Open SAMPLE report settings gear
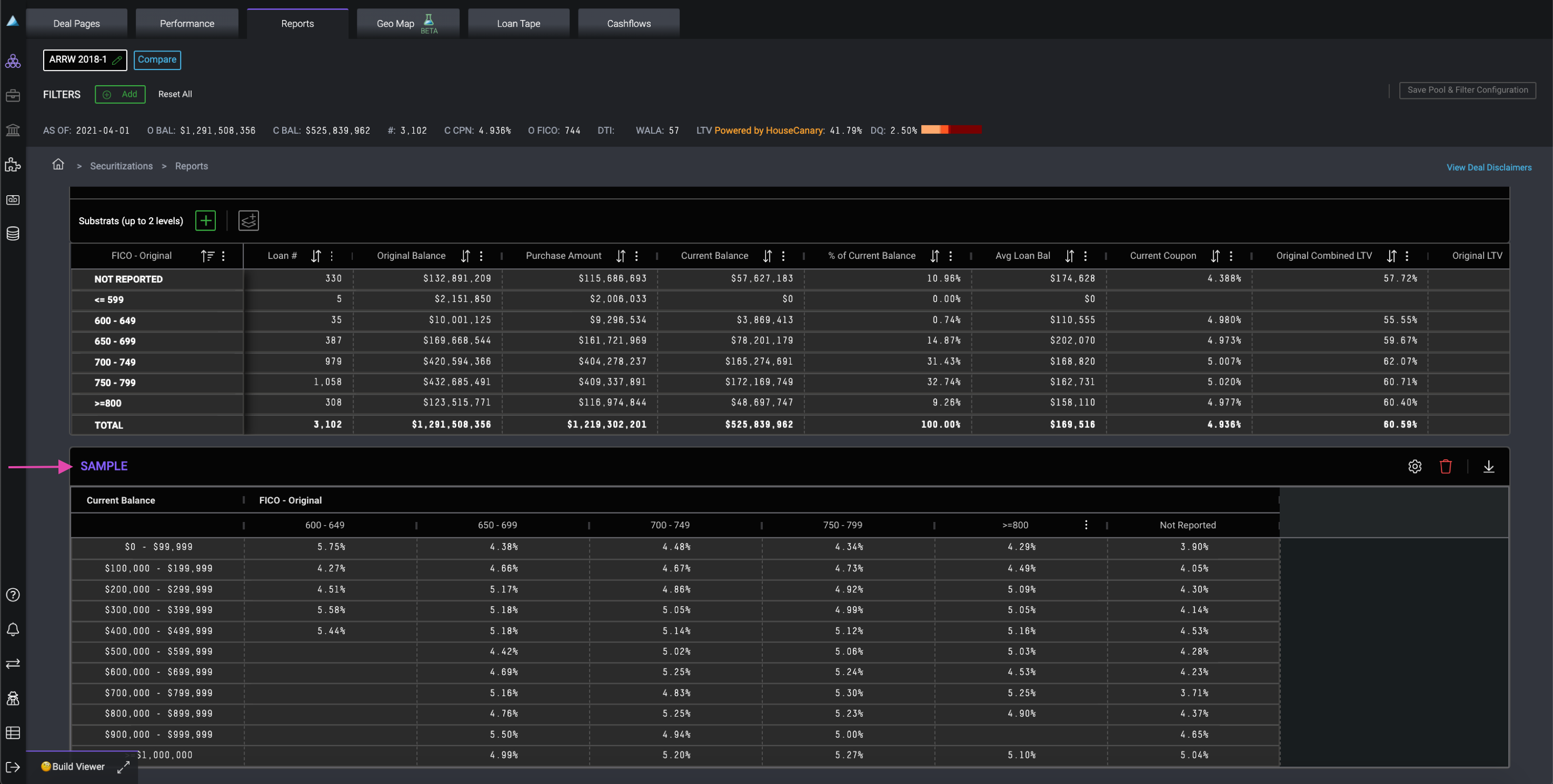The image size is (1553, 784). 1415,466
